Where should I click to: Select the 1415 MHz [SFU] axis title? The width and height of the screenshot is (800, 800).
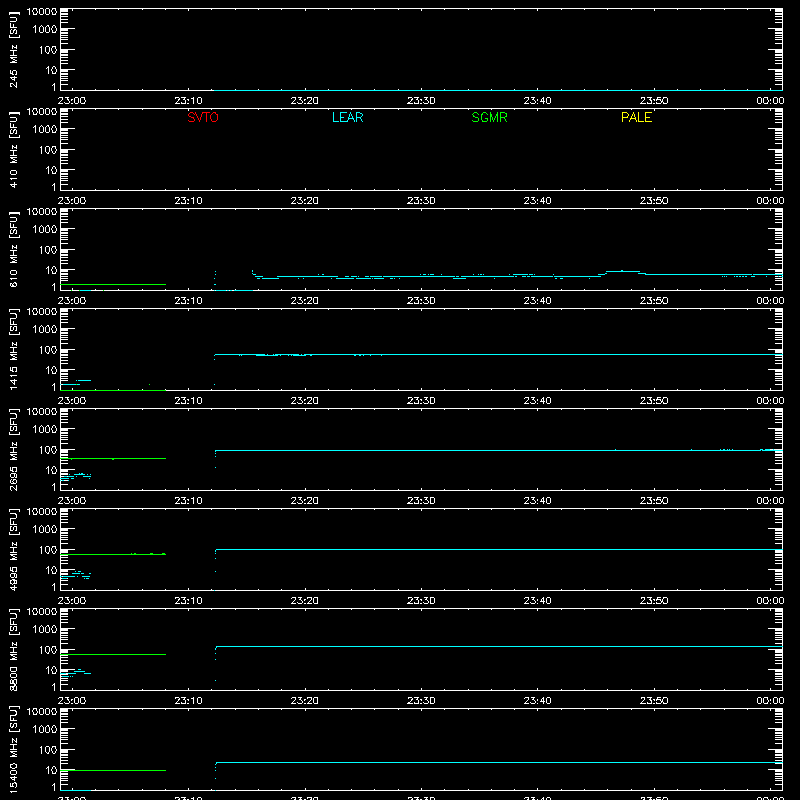point(13,349)
